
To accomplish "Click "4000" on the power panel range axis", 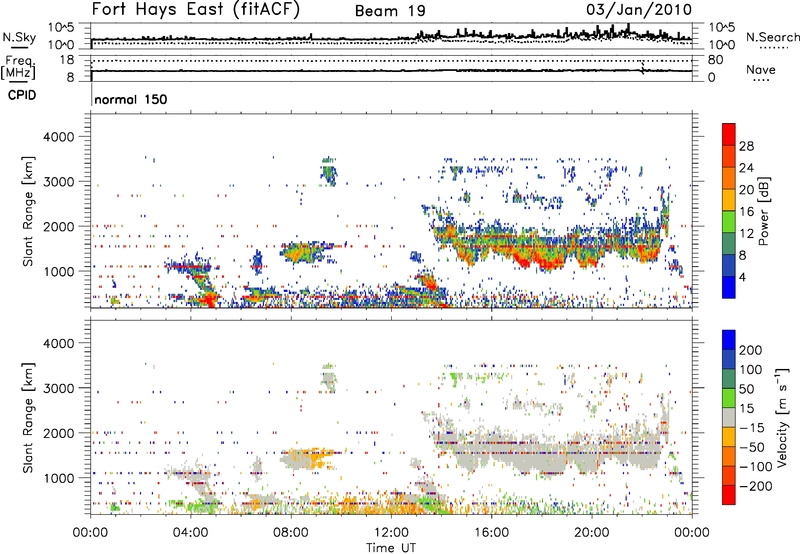I will click(58, 137).
